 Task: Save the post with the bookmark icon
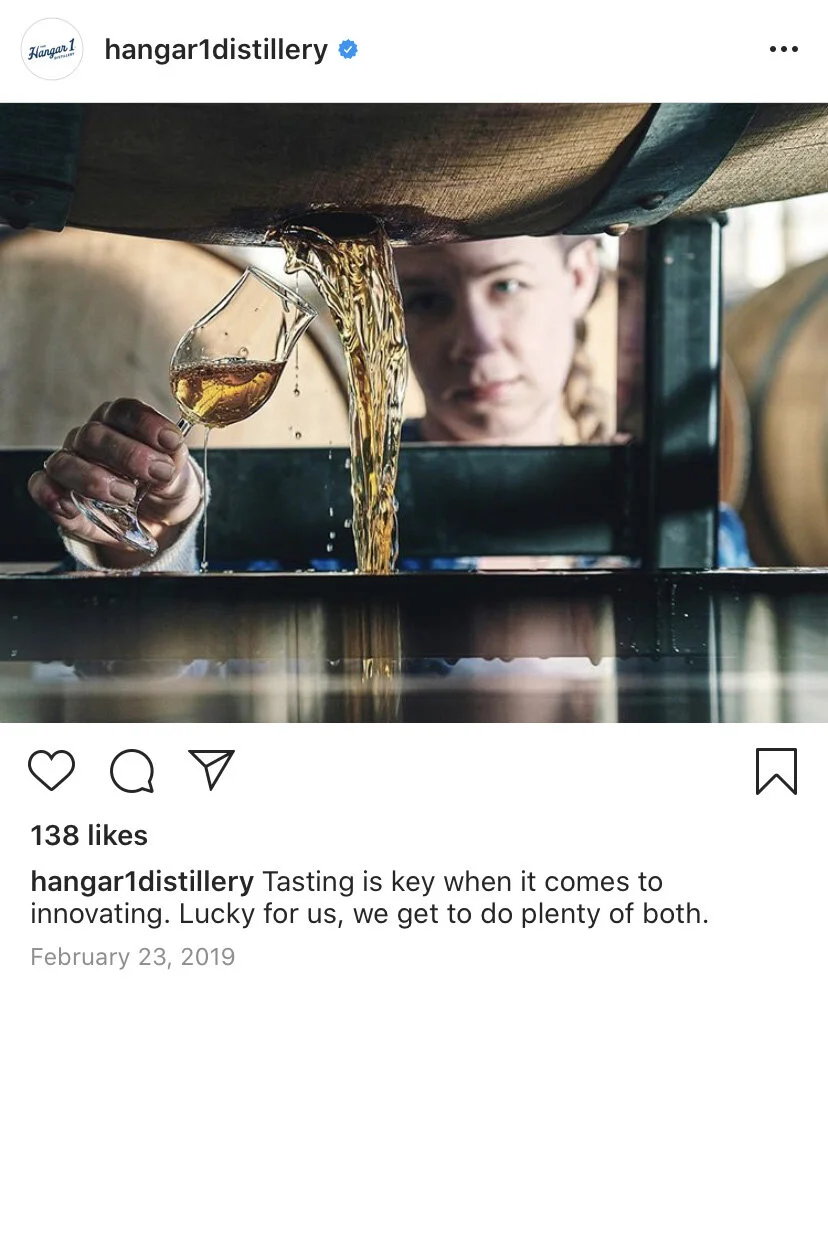pos(776,771)
